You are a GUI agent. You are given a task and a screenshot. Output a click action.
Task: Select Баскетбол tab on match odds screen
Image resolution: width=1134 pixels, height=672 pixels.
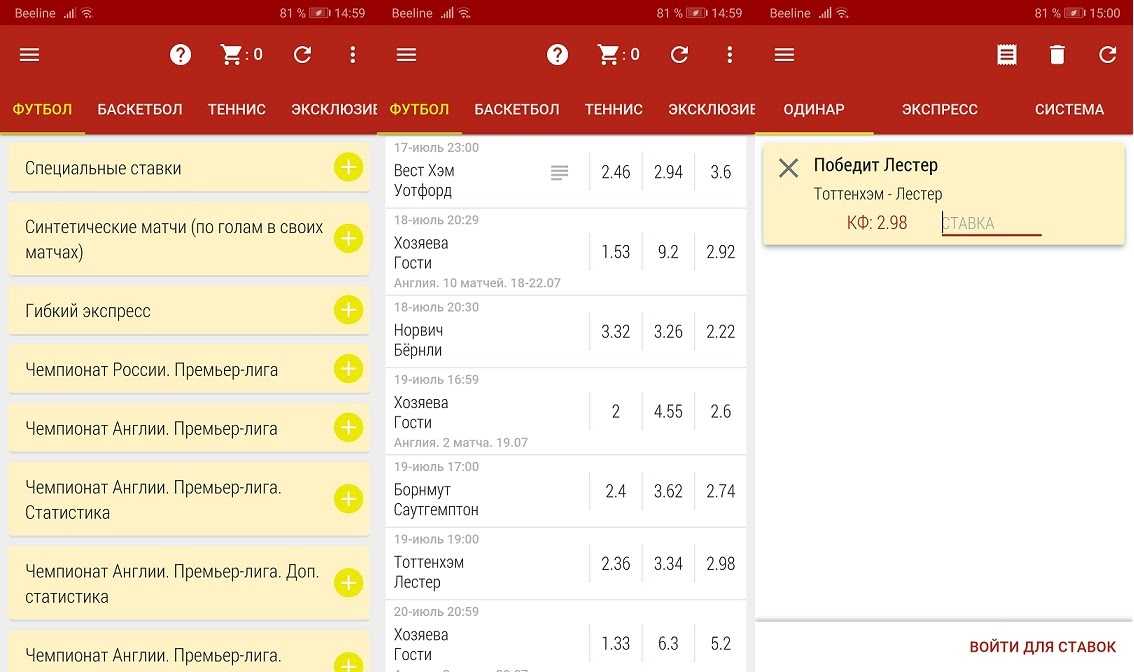(516, 109)
